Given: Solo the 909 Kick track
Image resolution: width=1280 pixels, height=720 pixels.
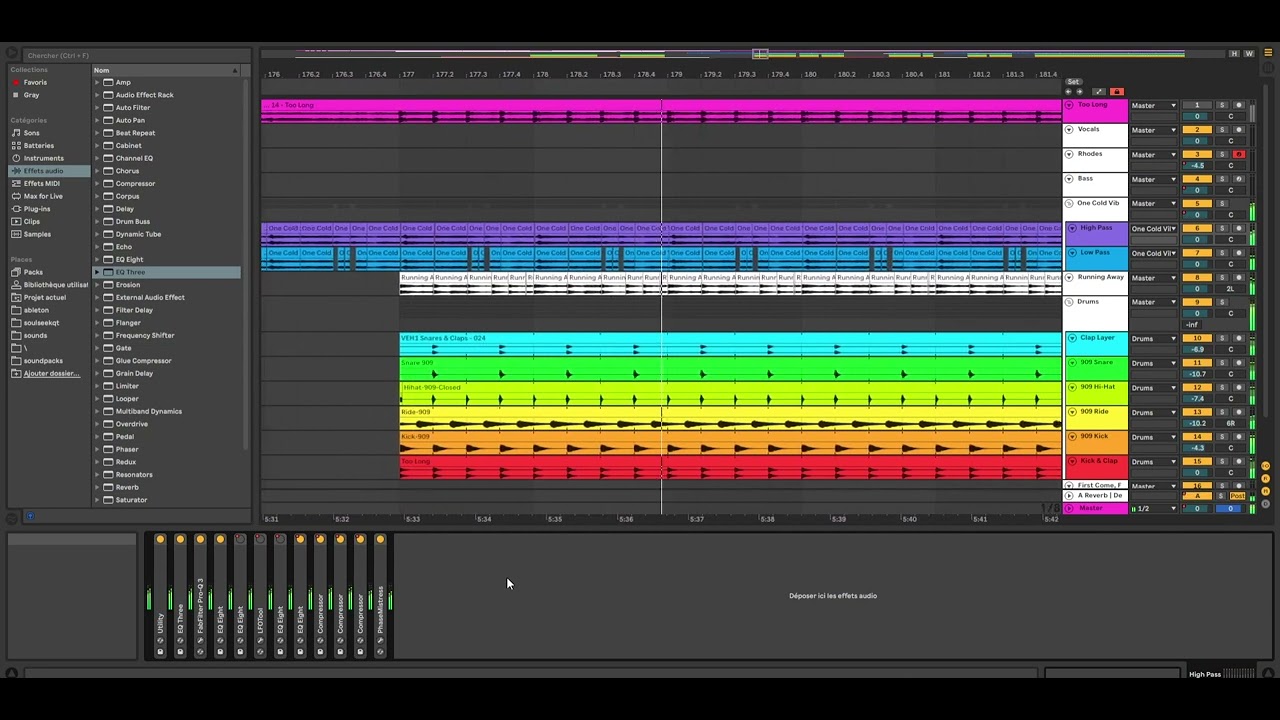Looking at the screenshot, I should [1221, 437].
